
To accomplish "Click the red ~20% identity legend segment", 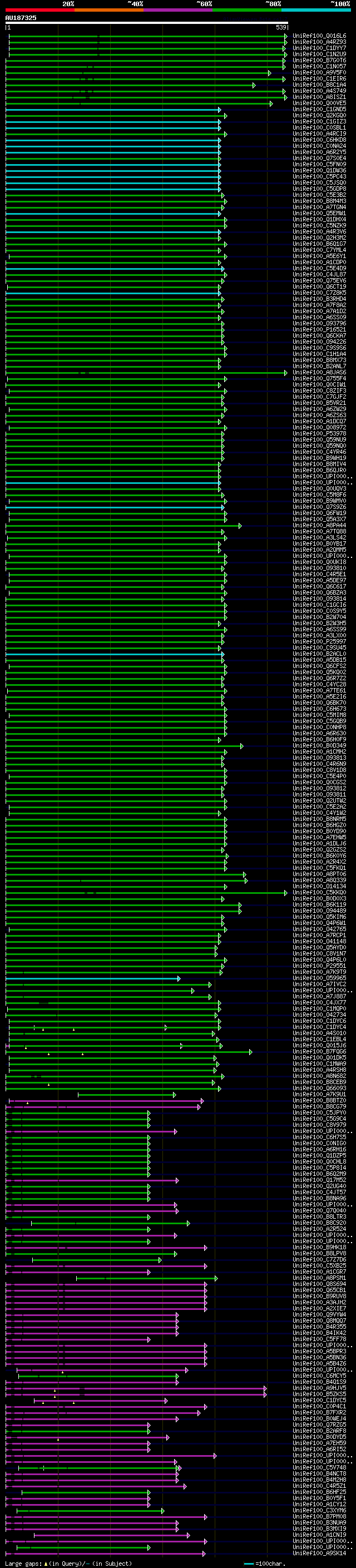I will pos(39,10).
